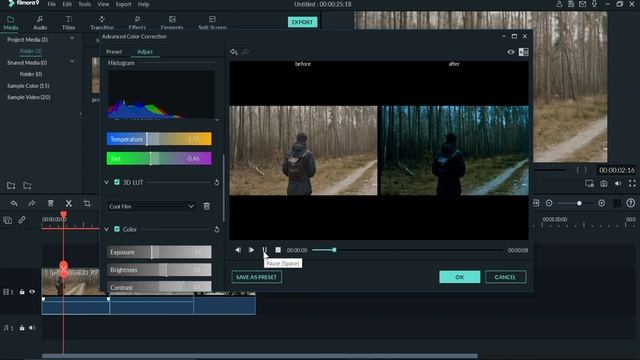640x360 pixels.
Task: Uncheck the Color checkbox
Action: click(117, 229)
